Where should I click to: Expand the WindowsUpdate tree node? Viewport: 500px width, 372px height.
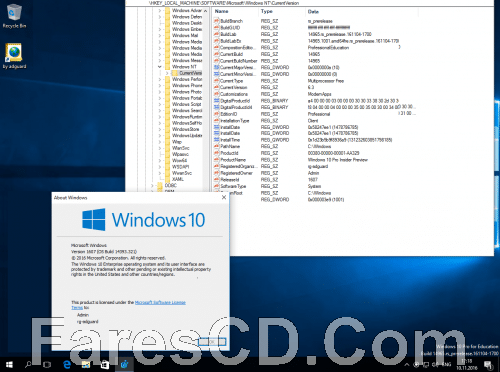[x=160, y=135]
